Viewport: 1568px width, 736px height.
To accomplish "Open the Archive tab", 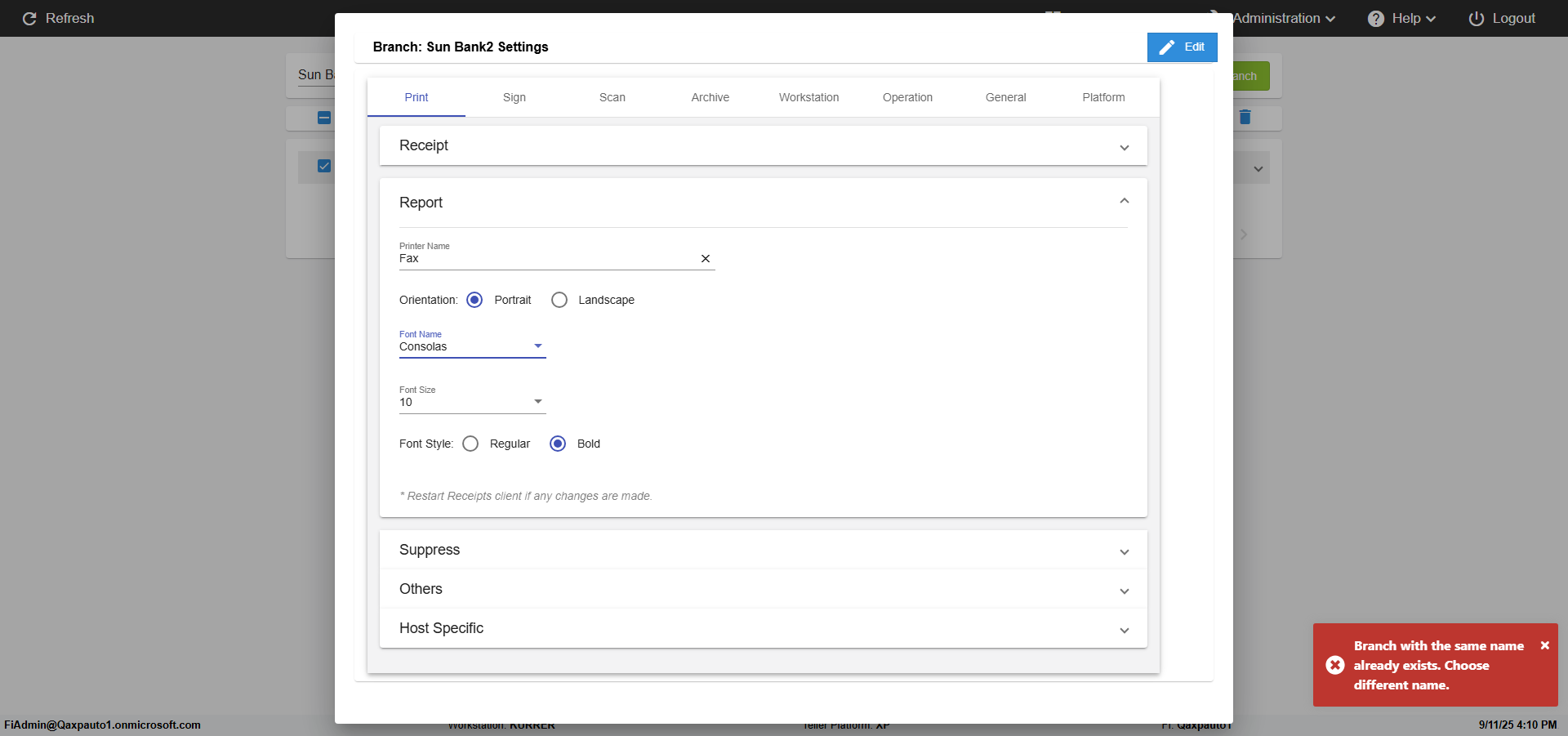I will pos(710,97).
